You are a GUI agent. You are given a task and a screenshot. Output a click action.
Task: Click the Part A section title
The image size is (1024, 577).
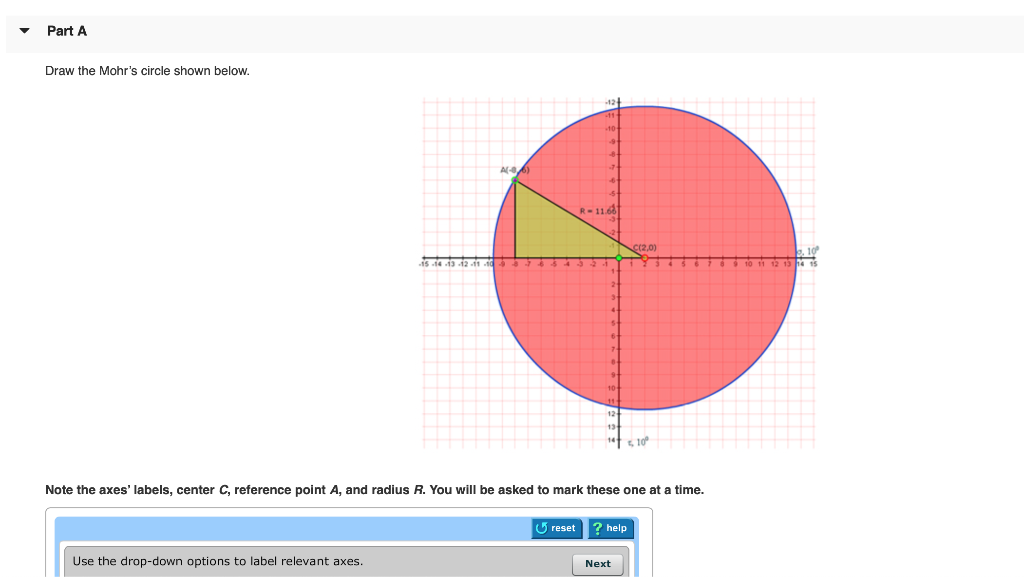coord(66,31)
